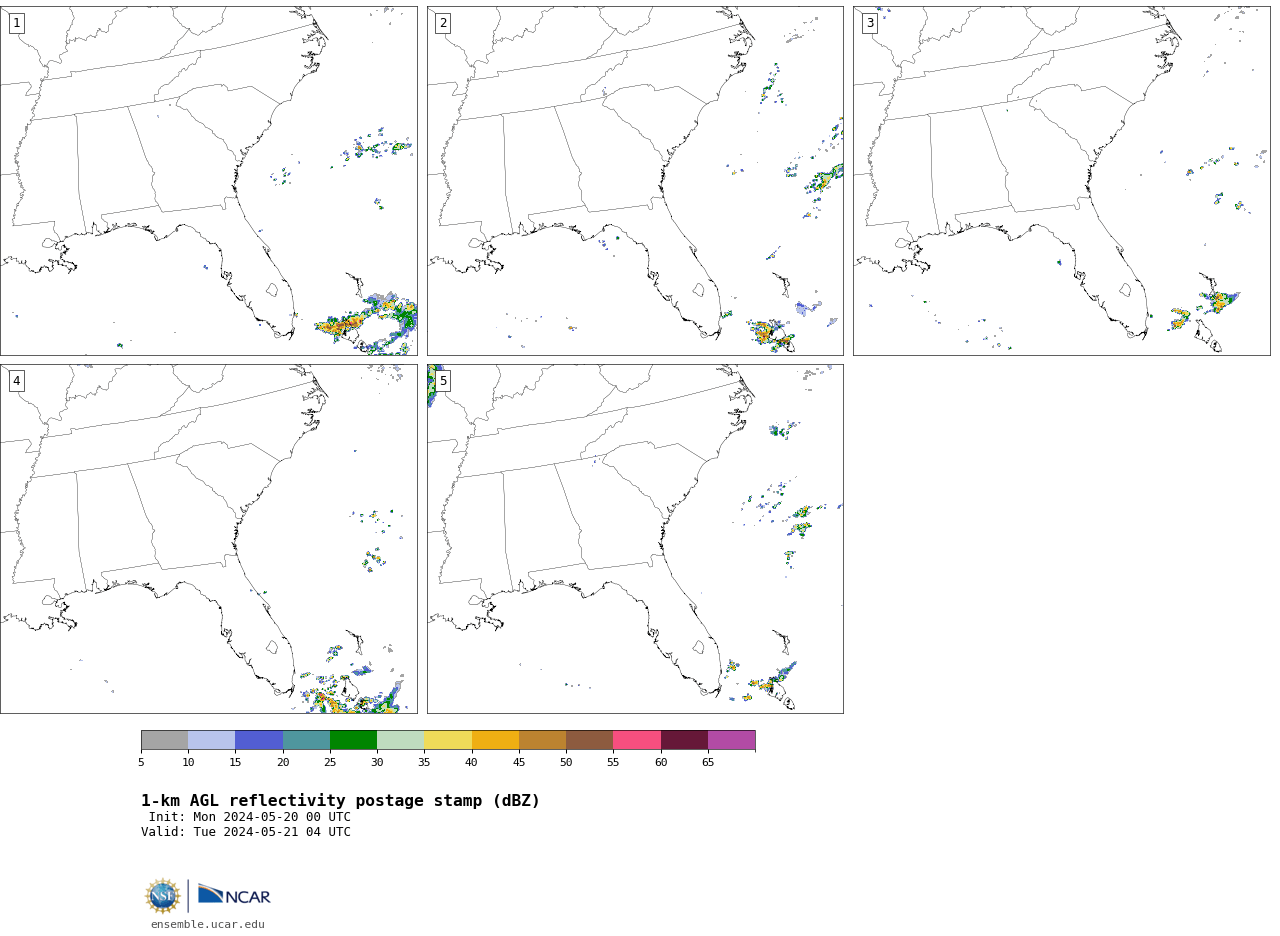Screen dimensions: 1280x936
Task: Click the pale green 30-35 dBZ swatch
Action: pos(401,740)
